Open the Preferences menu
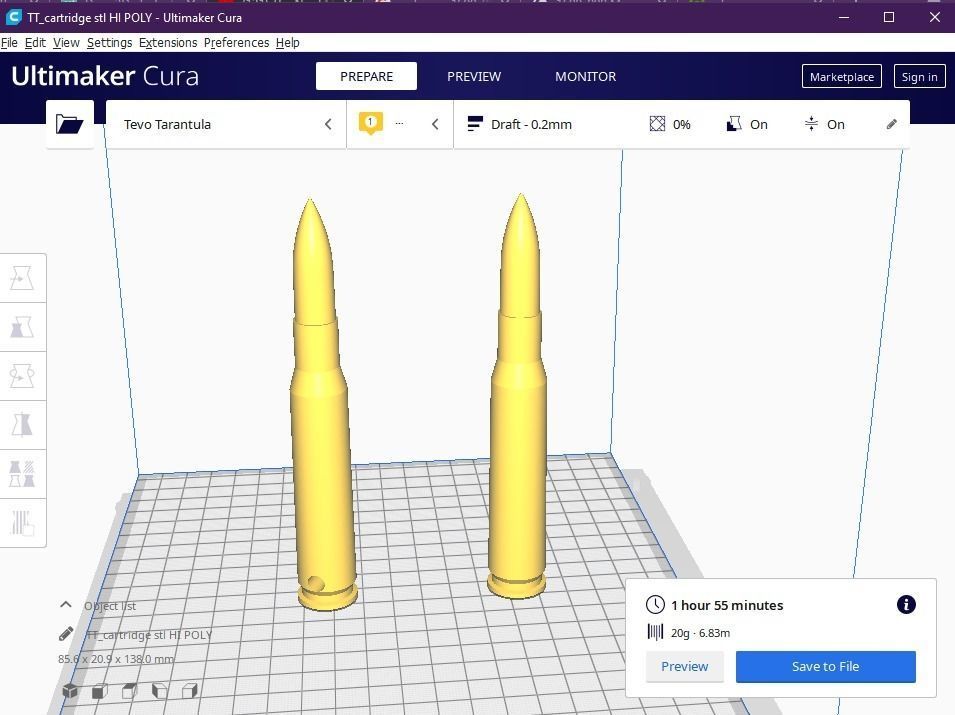 pyautogui.click(x=236, y=43)
